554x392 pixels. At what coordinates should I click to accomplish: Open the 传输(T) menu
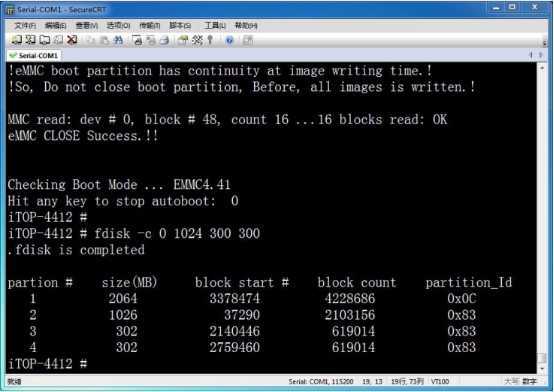pos(150,25)
